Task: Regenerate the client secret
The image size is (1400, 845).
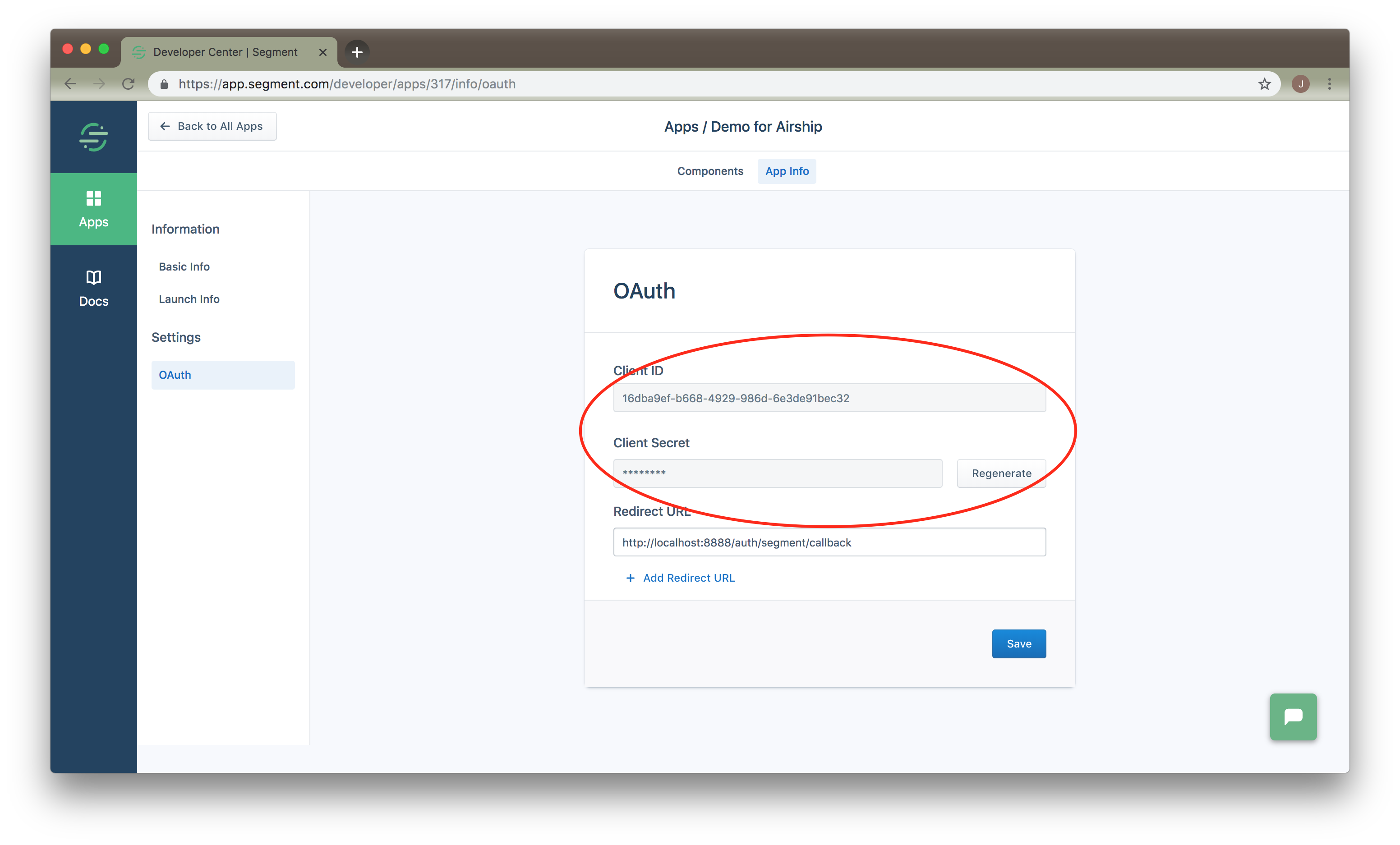Action: pyautogui.click(x=1000, y=473)
